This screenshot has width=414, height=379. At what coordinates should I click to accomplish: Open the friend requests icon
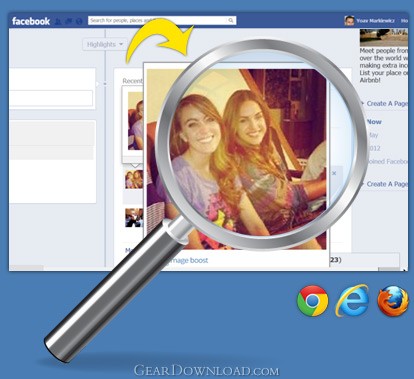(x=58, y=21)
